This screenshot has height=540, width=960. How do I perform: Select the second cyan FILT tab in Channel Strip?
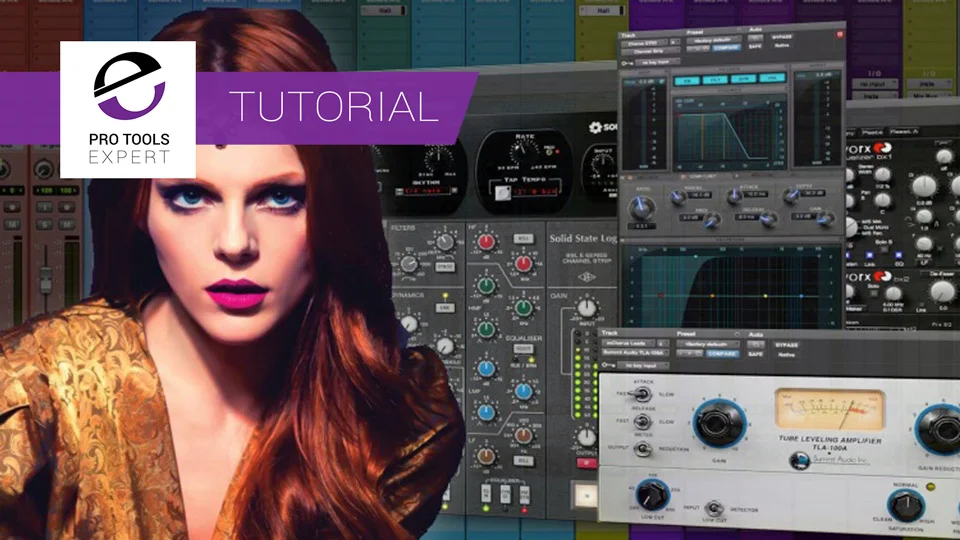tap(714, 80)
